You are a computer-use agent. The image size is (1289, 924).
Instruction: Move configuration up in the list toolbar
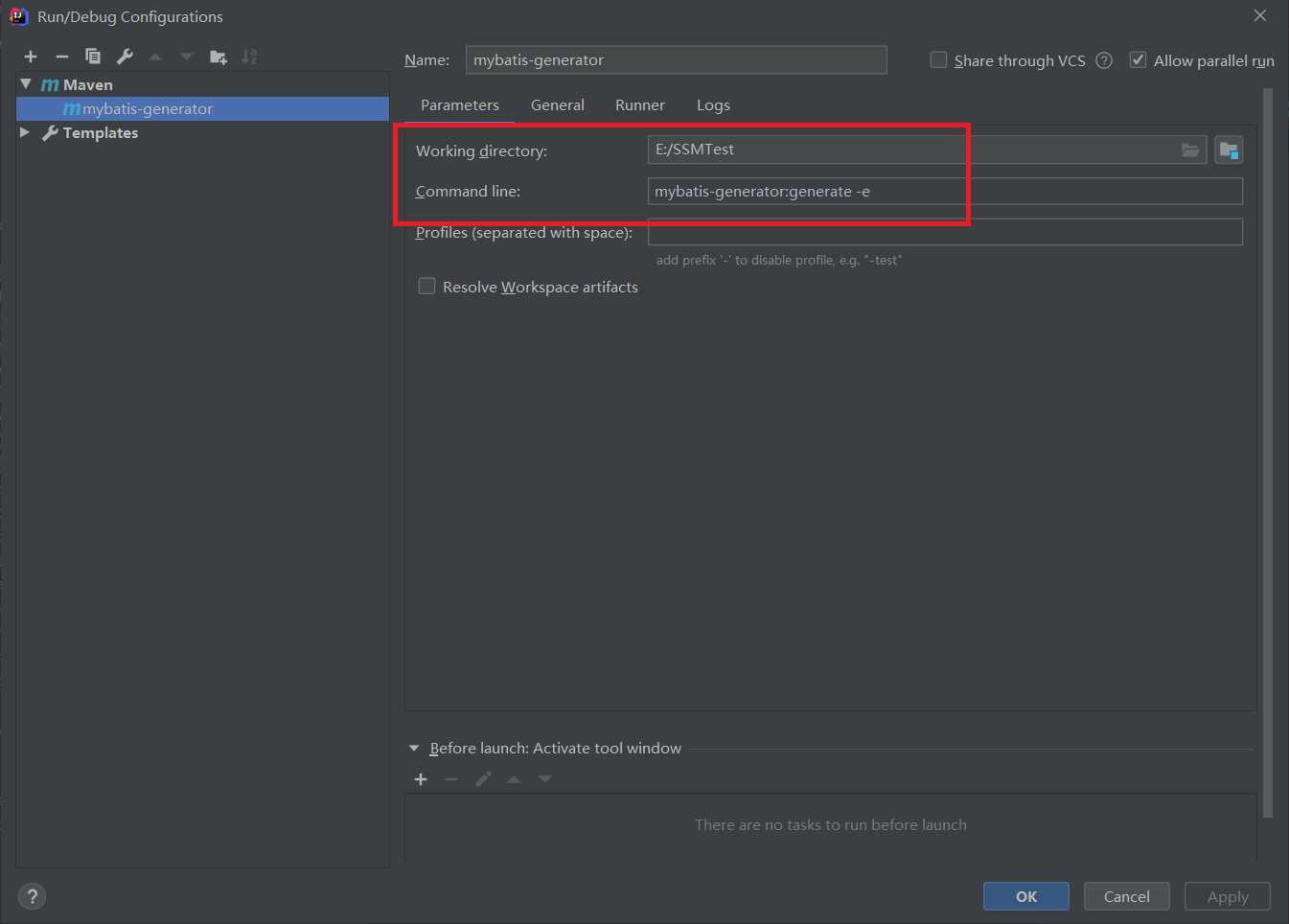click(155, 57)
